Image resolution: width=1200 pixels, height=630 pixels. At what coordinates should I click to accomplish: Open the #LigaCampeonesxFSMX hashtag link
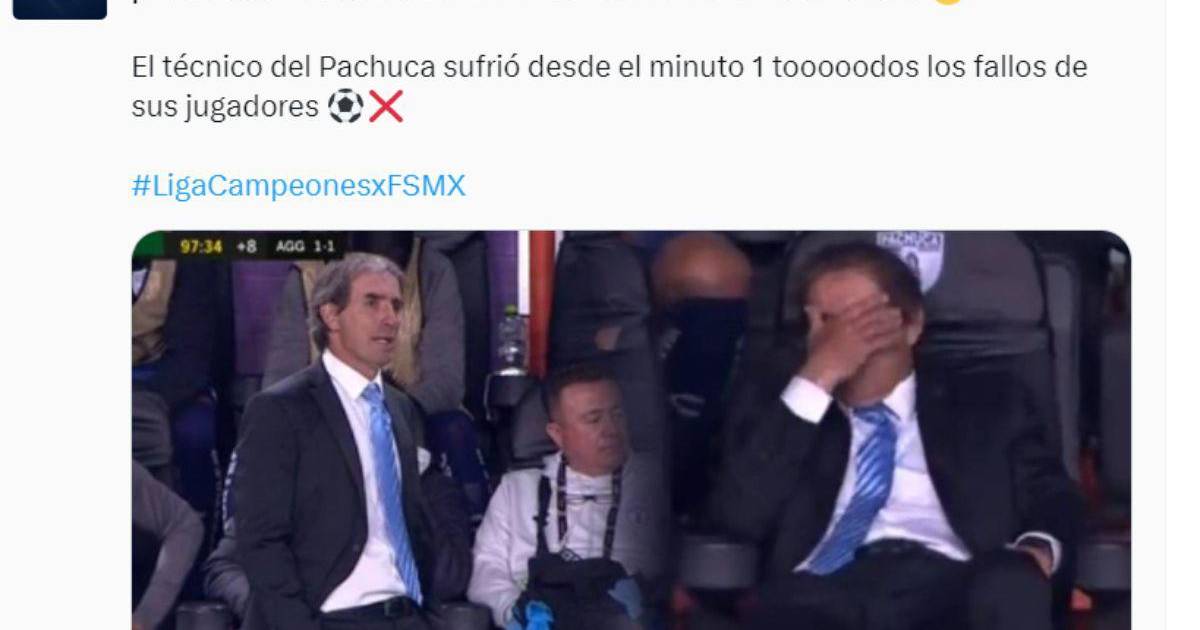[298, 186]
